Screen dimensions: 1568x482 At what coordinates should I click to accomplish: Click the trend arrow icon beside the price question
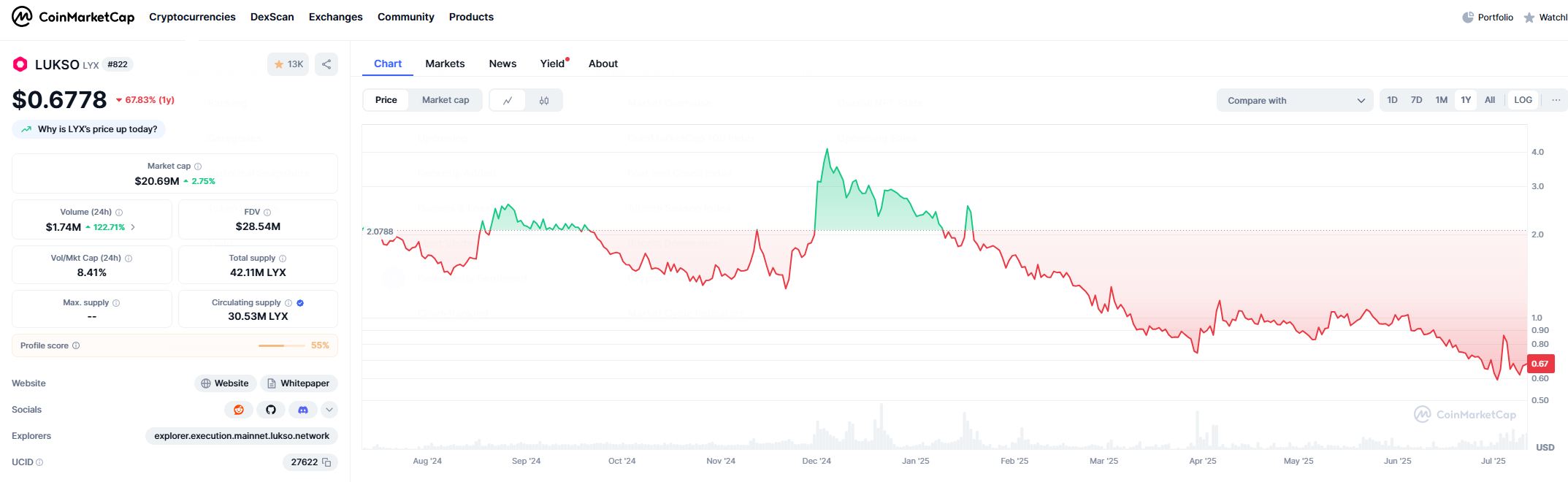[x=26, y=129]
